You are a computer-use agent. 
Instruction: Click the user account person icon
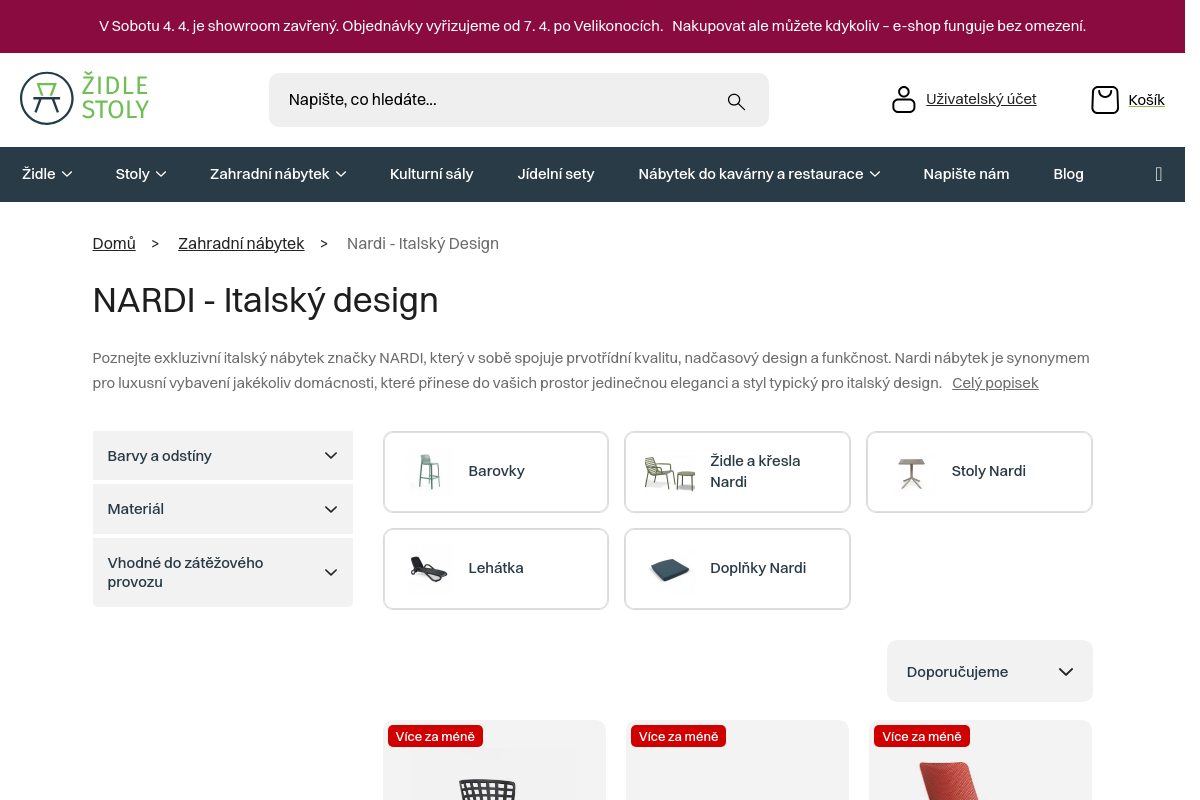coord(903,100)
